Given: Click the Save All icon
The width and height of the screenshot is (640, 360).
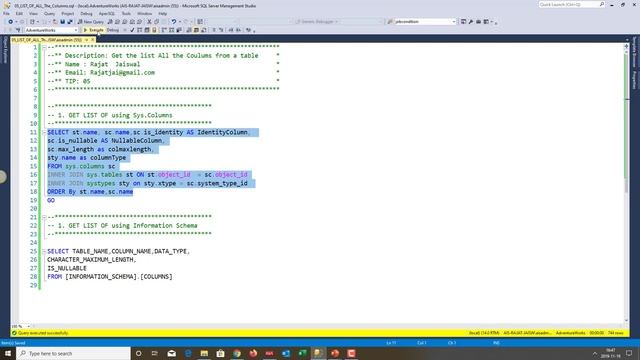Looking at the screenshot, I should (70, 22).
